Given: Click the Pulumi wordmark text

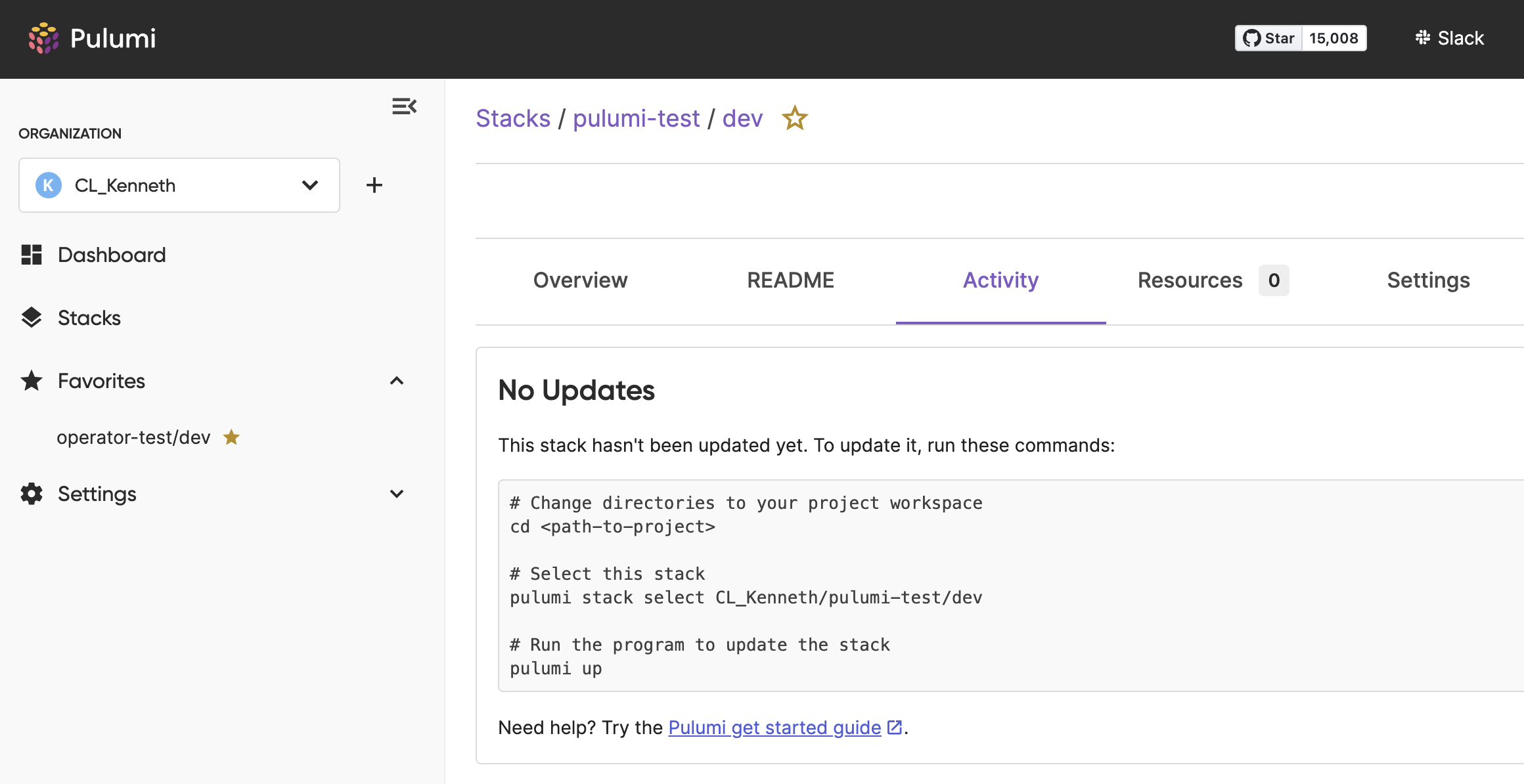Looking at the screenshot, I should point(113,38).
